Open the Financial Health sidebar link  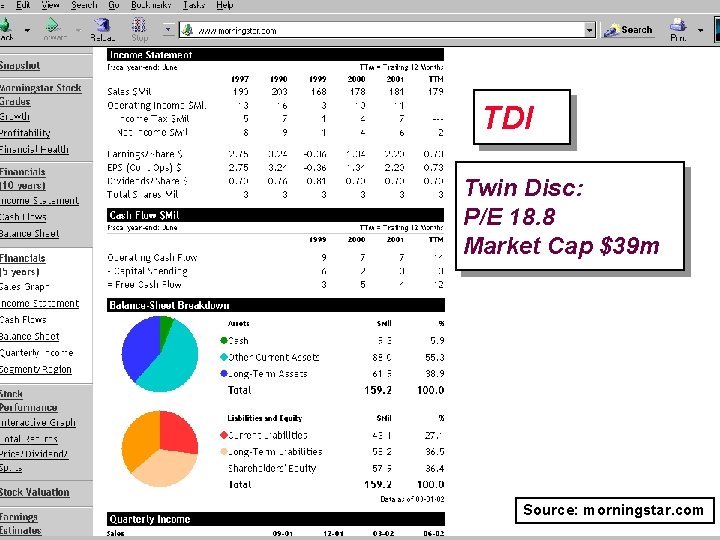[x=34, y=149]
